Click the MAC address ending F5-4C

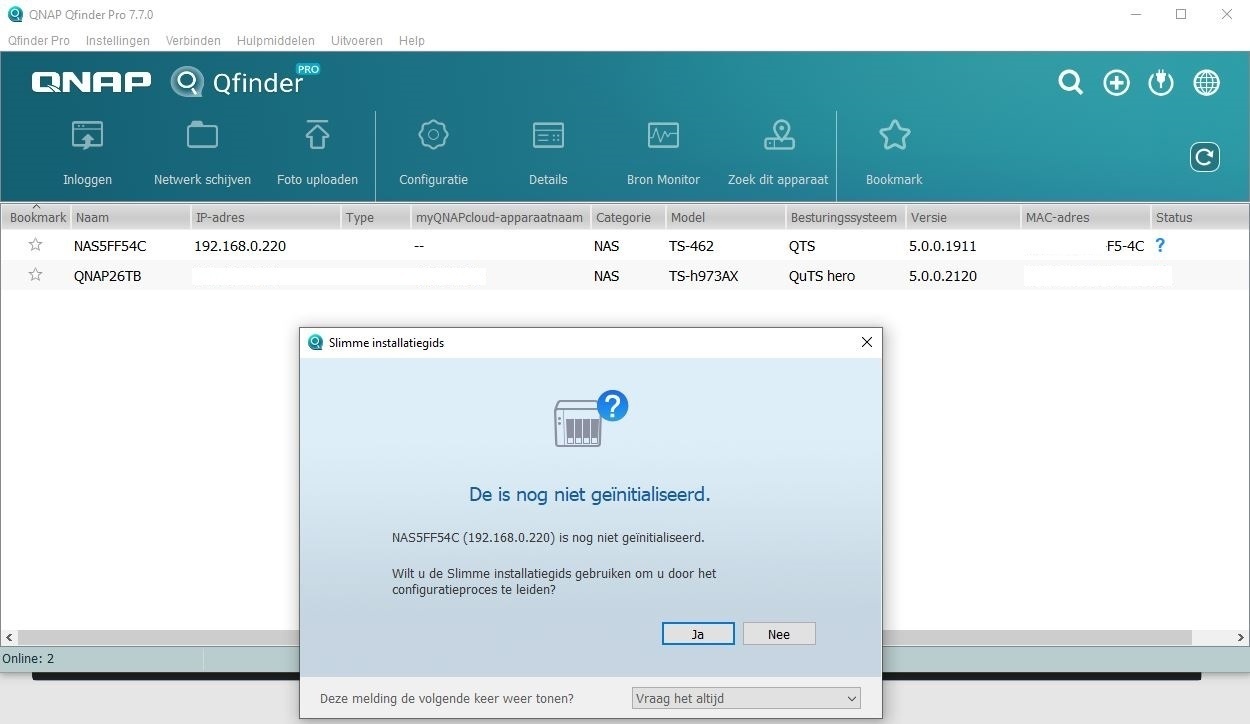point(1125,246)
